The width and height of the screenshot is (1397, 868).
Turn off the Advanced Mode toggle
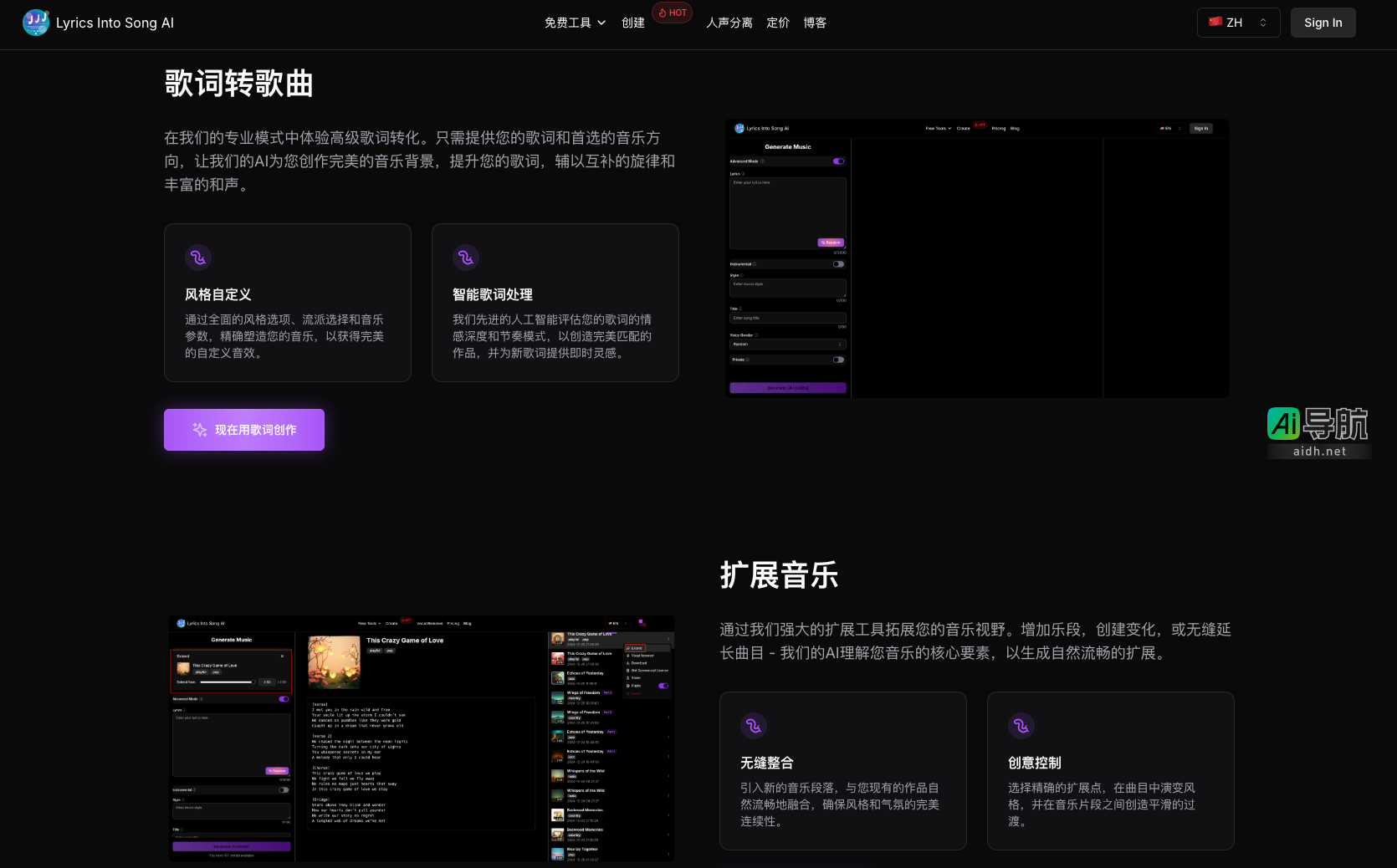838,161
